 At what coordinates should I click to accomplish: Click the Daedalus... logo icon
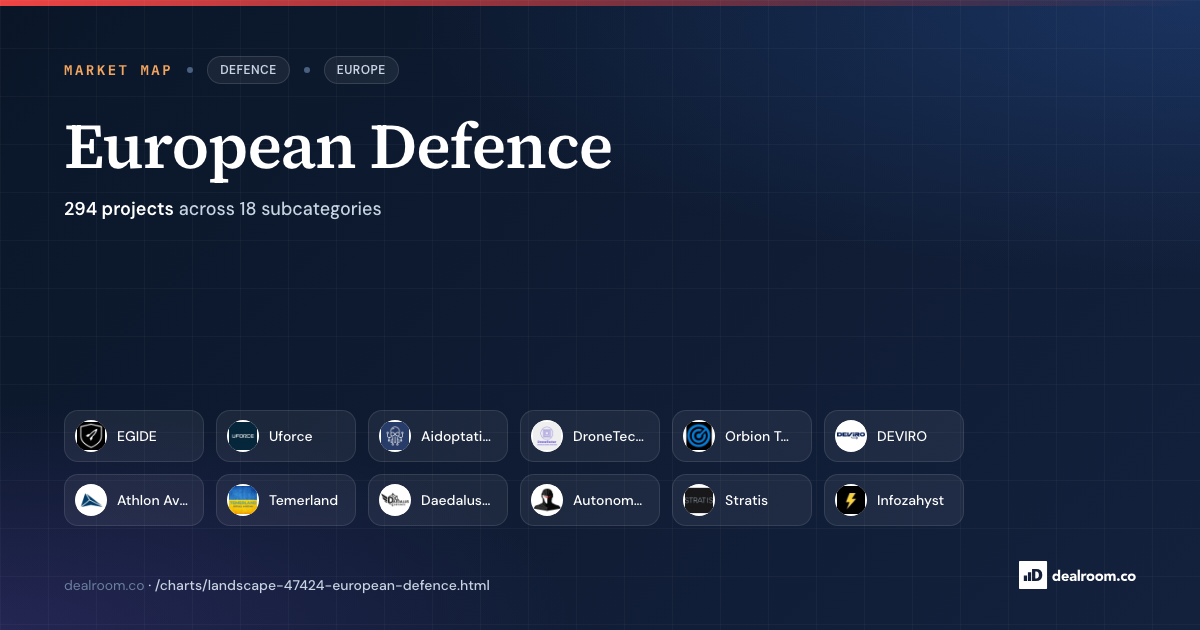click(x=395, y=500)
